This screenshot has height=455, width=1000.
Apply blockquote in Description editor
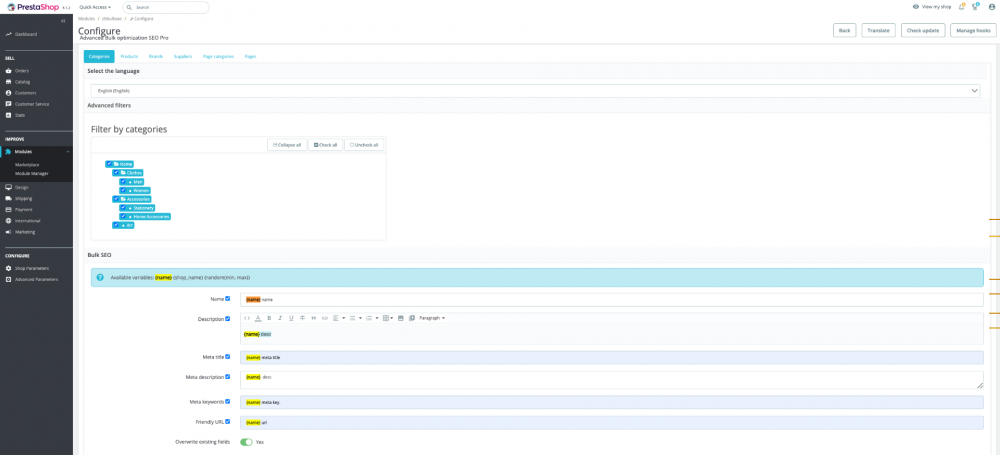[313, 318]
